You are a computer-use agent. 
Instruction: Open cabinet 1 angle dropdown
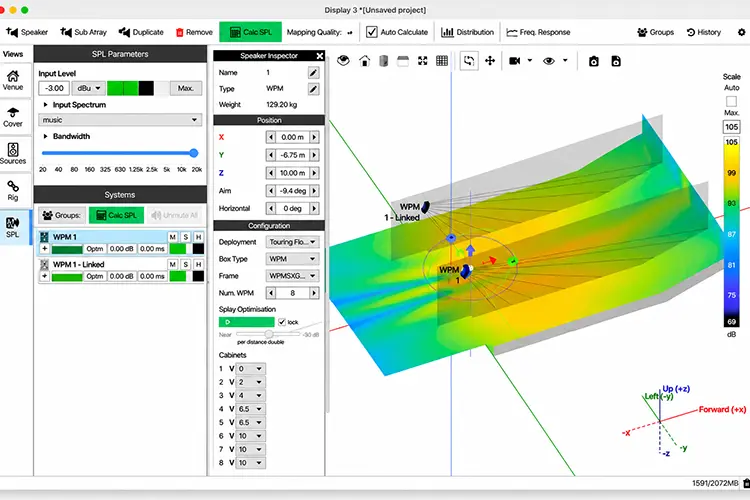pyautogui.click(x=251, y=369)
